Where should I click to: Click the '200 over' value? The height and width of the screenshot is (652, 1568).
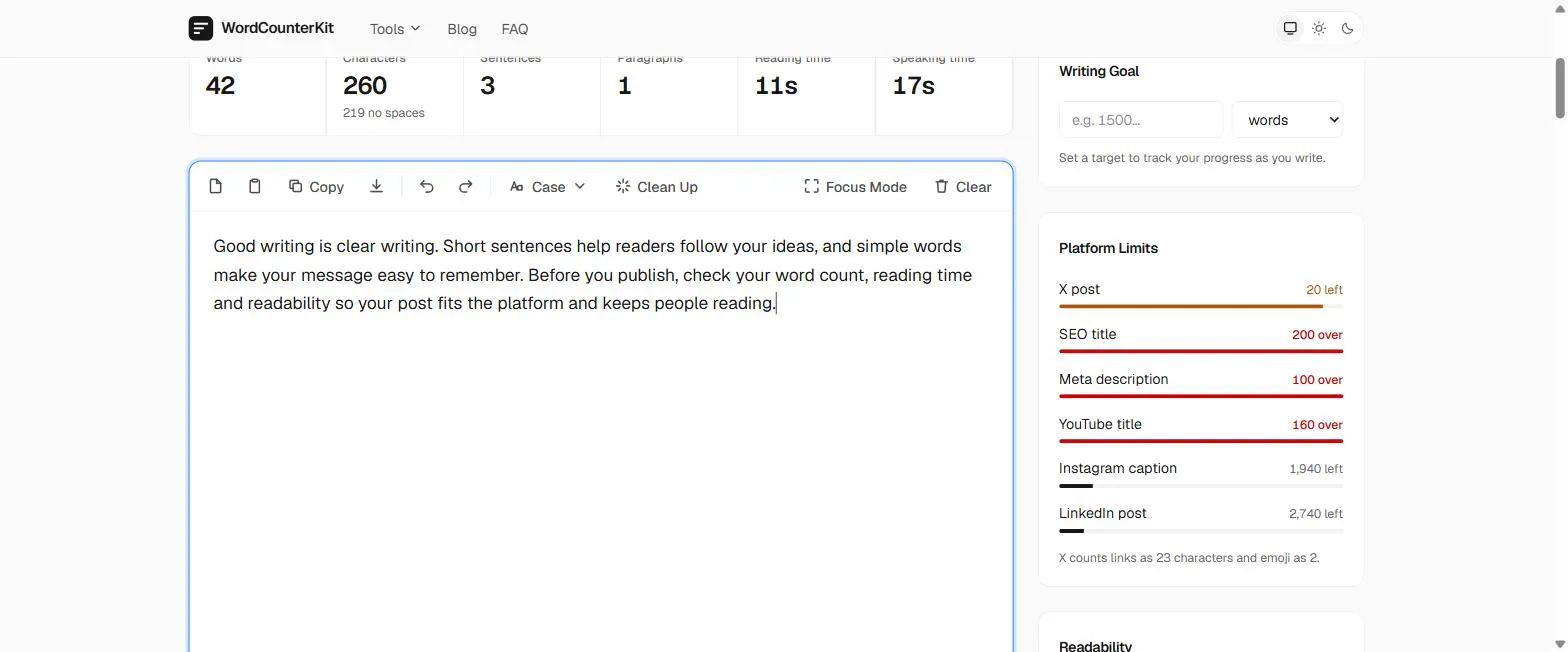tap(1317, 335)
